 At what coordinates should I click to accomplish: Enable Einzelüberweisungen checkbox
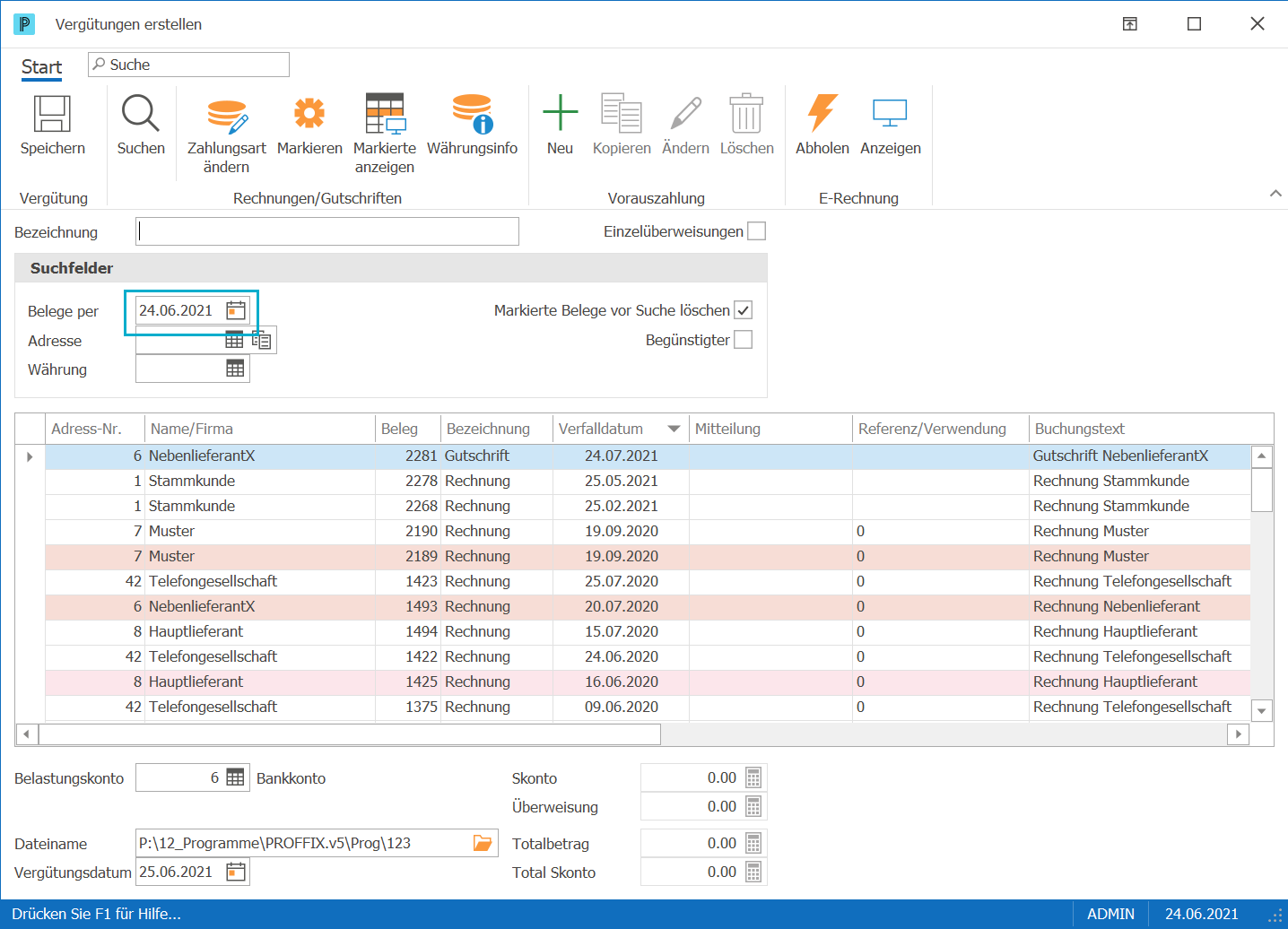pos(757,231)
